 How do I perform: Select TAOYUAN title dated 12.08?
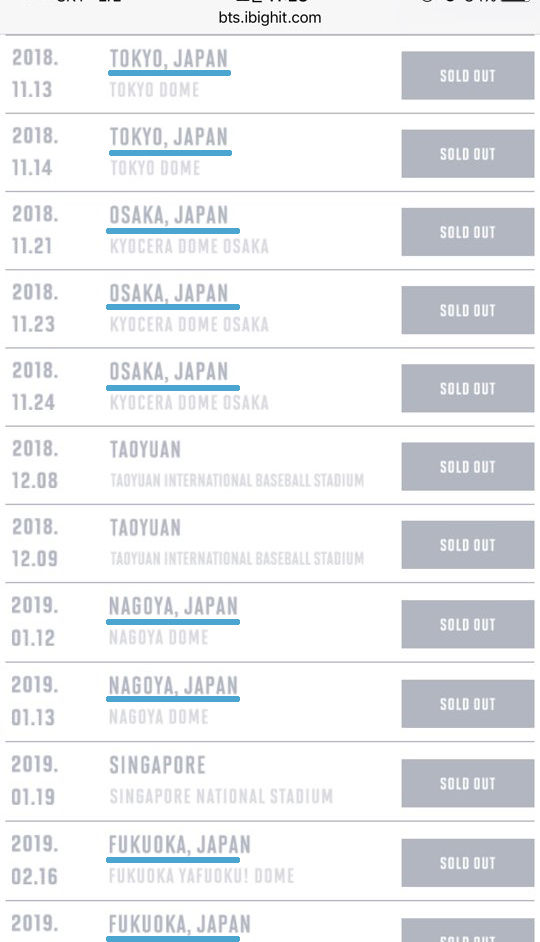[x=145, y=449]
